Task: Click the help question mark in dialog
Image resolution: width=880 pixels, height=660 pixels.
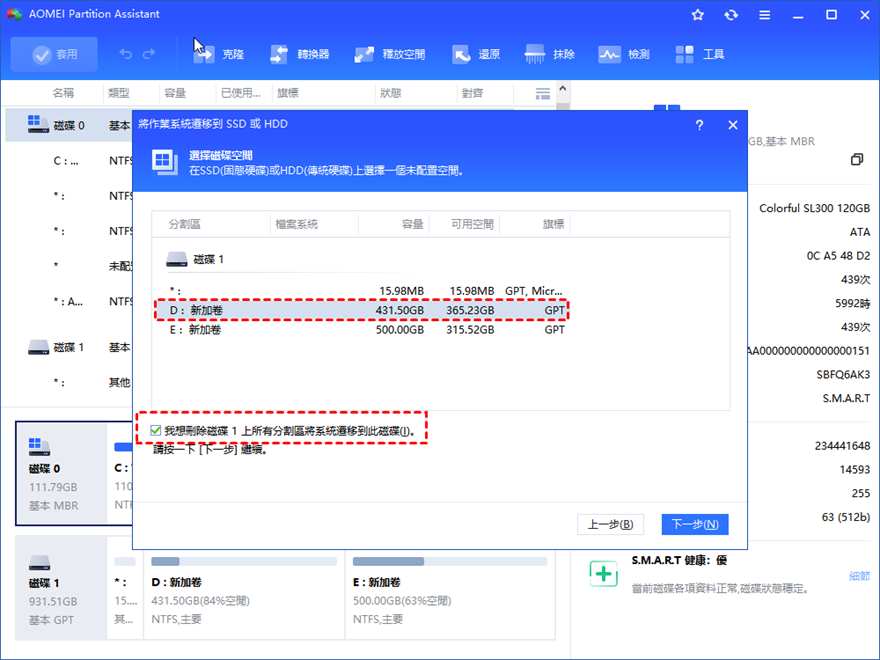Action: [699, 125]
